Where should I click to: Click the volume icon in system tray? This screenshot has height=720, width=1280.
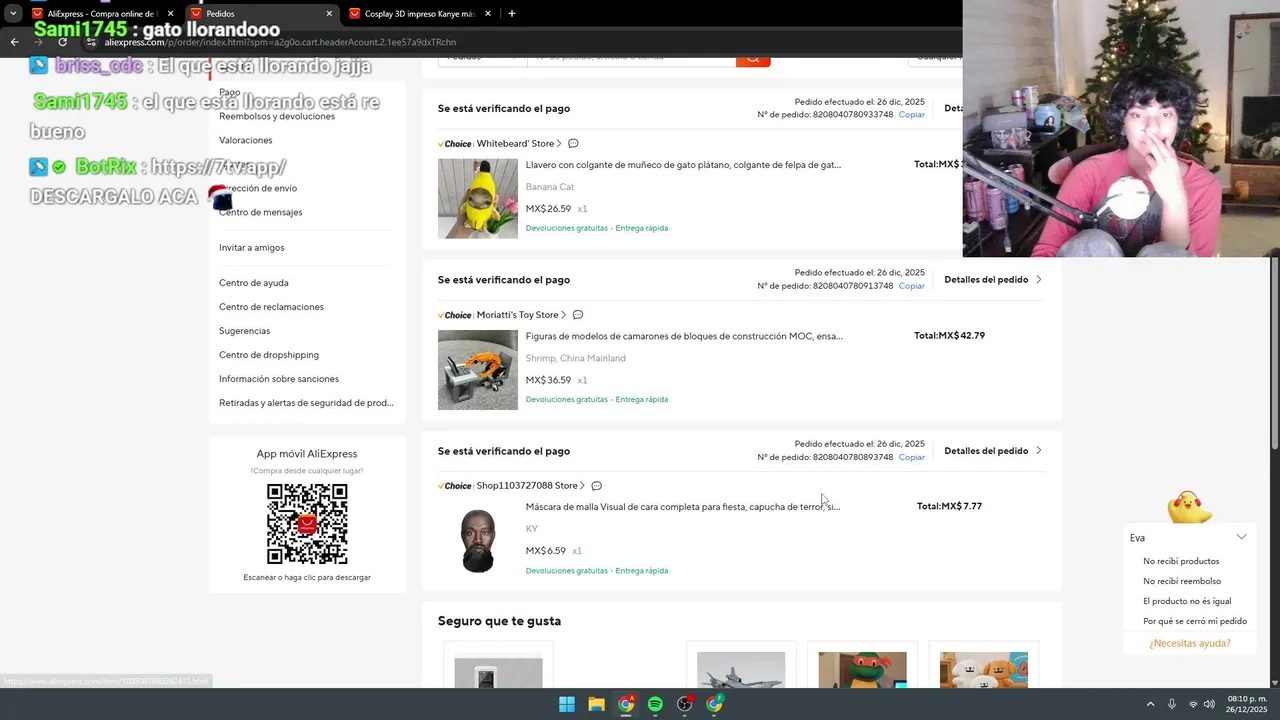coord(1209,704)
